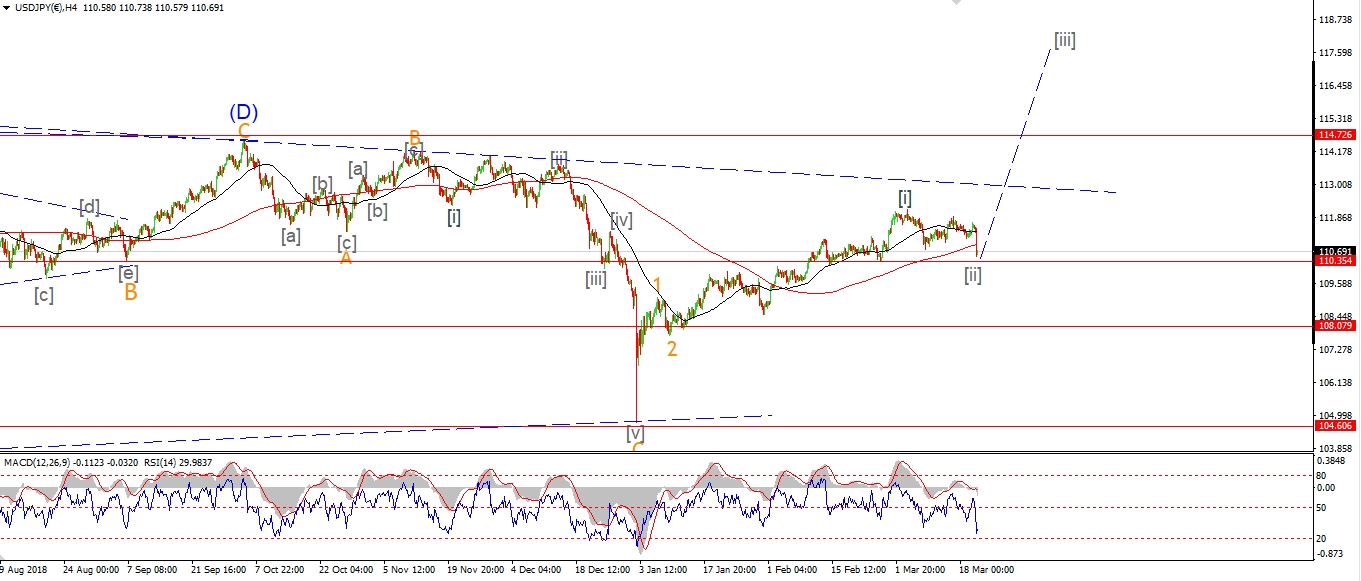The width and height of the screenshot is (1361, 581).
Task: Select the orange wave 2 label
Action: [x=672, y=349]
